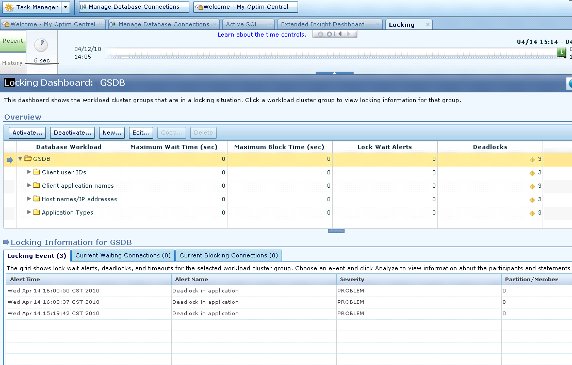Viewport: 572px width, 365px height.
Task: Click the blue arrow row indicator beside GSDB
Action: [10, 160]
